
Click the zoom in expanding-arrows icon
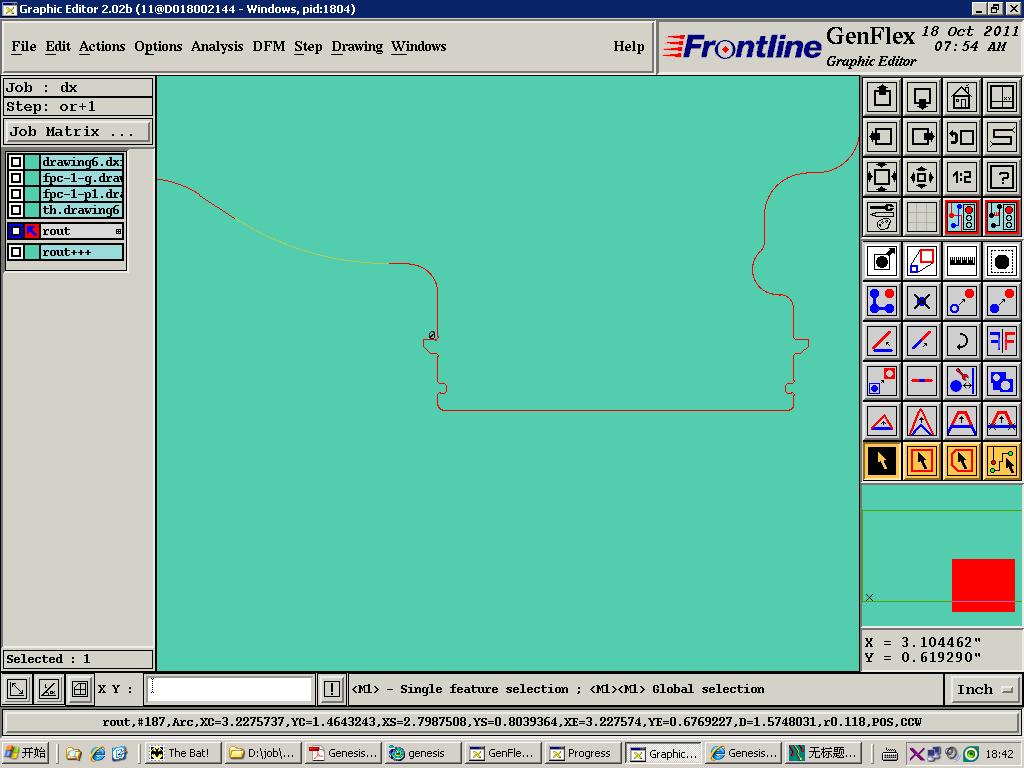[x=882, y=177]
